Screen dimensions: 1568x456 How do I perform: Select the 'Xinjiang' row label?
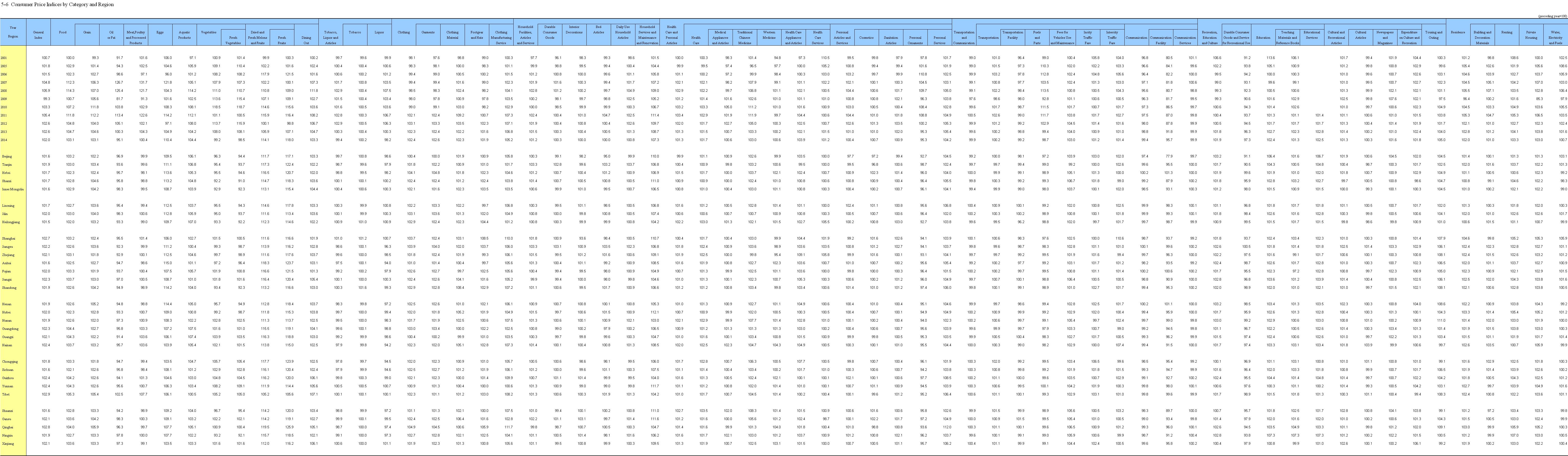[x=8, y=444]
